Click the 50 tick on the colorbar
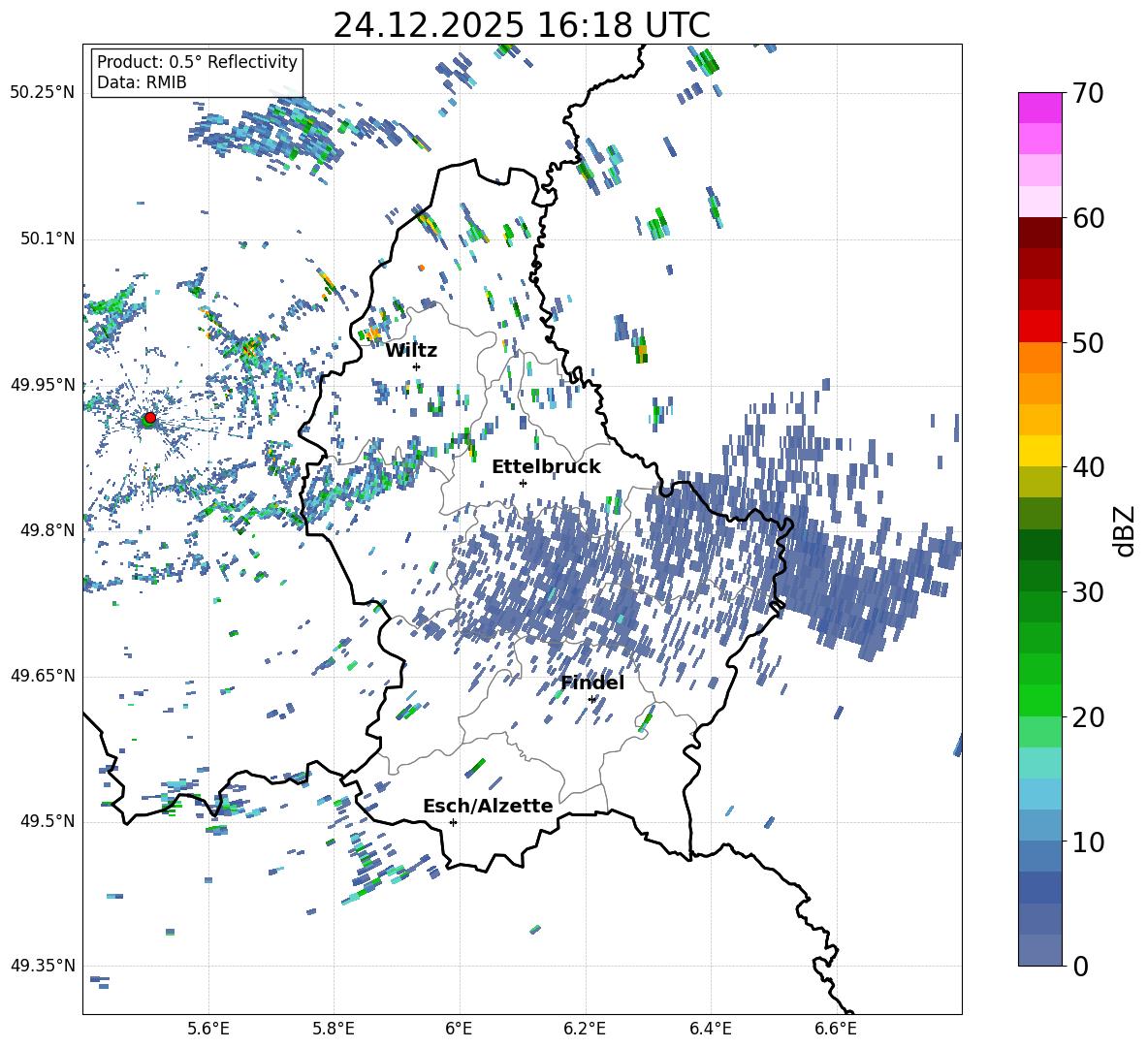The height and width of the screenshot is (1048, 1148). point(1088,343)
